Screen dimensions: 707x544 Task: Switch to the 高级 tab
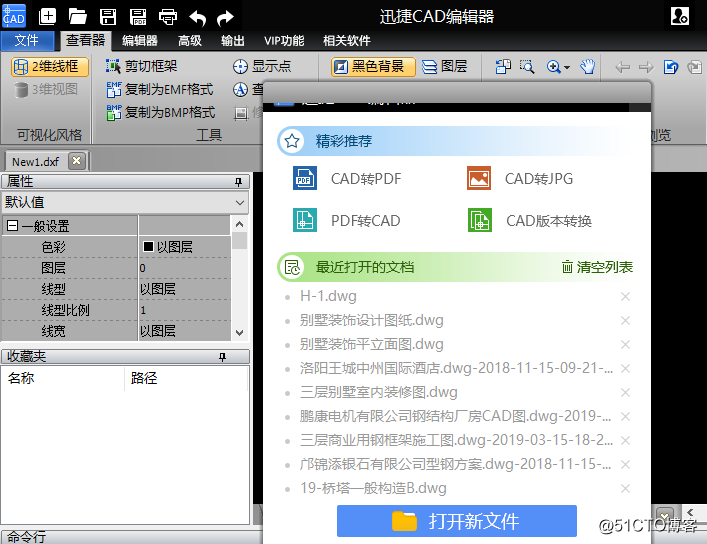coord(190,41)
